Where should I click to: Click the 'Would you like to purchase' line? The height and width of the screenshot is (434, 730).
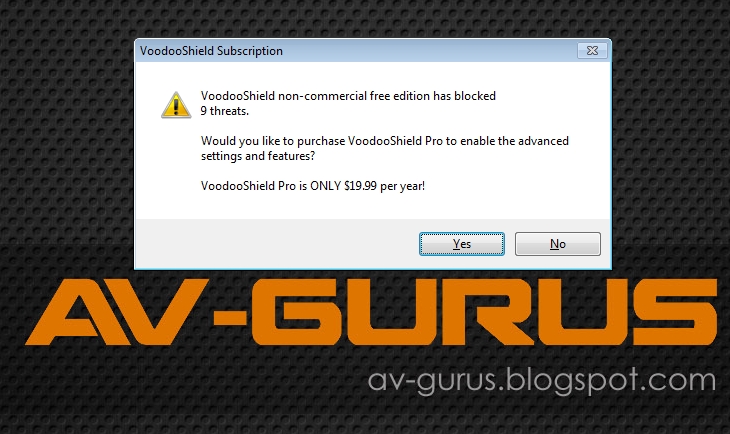pyautogui.click(x=385, y=141)
